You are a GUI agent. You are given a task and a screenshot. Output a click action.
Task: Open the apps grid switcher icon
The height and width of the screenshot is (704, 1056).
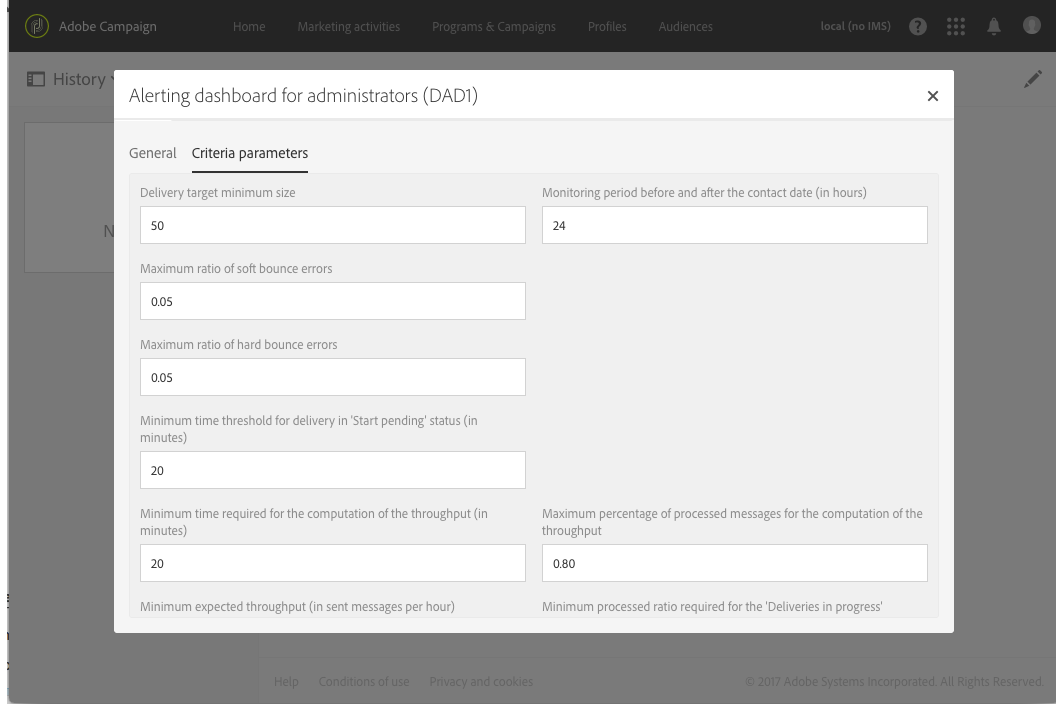(x=956, y=27)
